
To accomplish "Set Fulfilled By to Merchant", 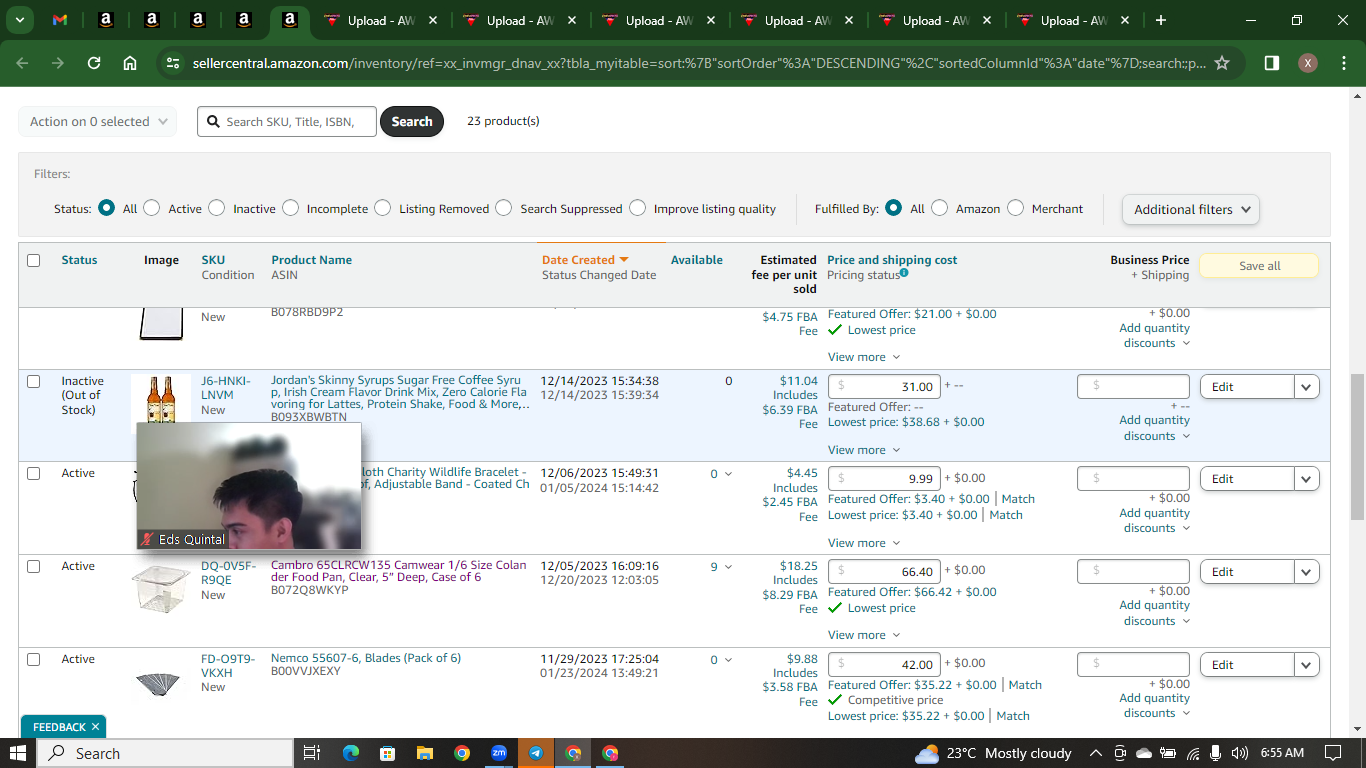I will point(1016,208).
